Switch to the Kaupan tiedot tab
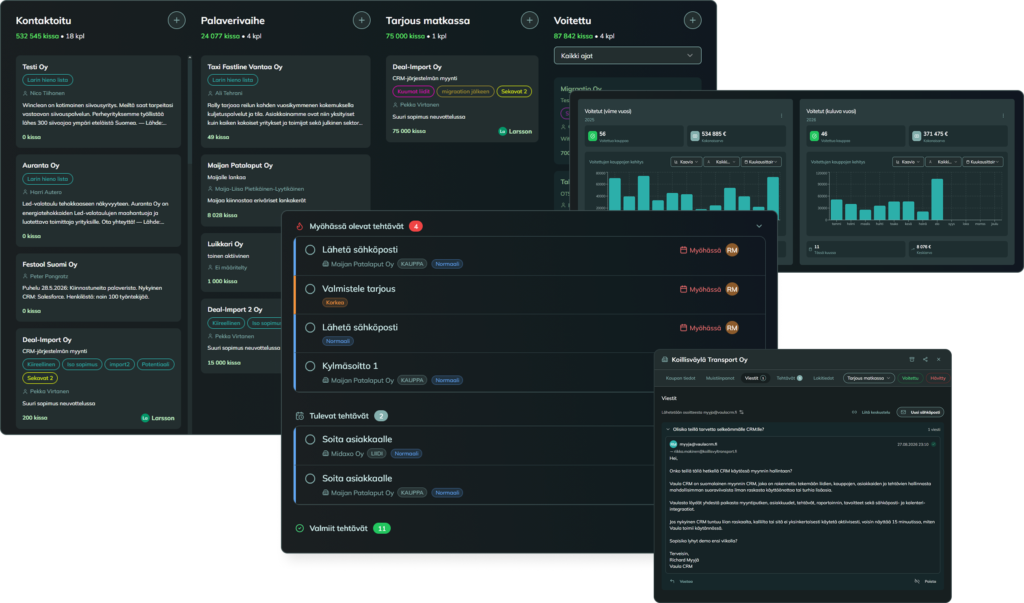The width and height of the screenshot is (1024, 603). [x=680, y=378]
